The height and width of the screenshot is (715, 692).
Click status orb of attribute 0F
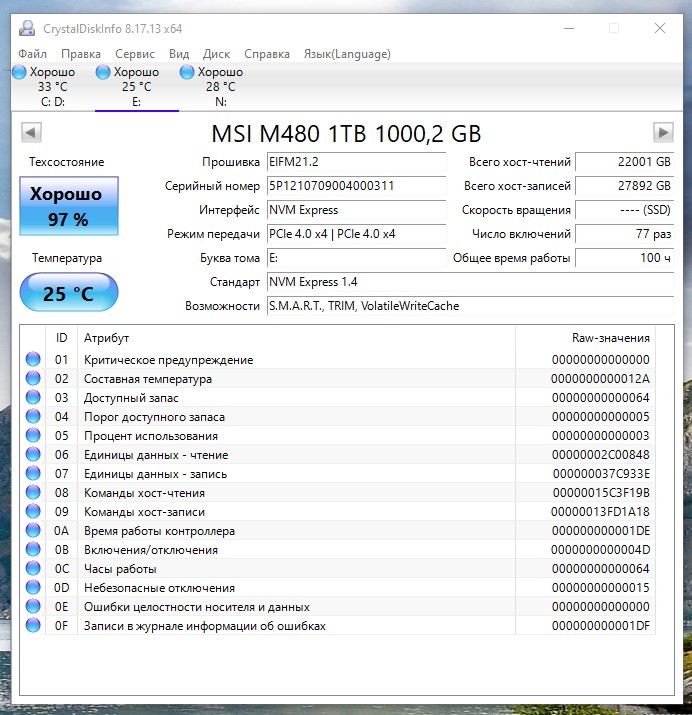pyautogui.click(x=33, y=626)
